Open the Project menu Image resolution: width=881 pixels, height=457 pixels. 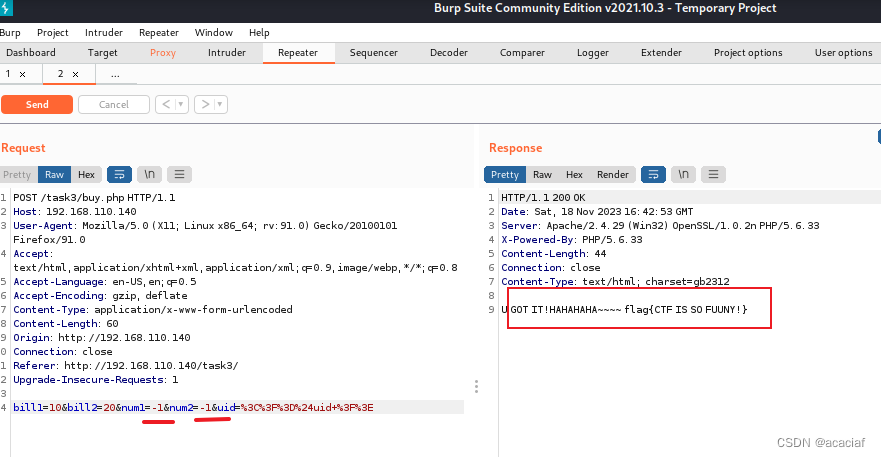pyautogui.click(x=52, y=33)
